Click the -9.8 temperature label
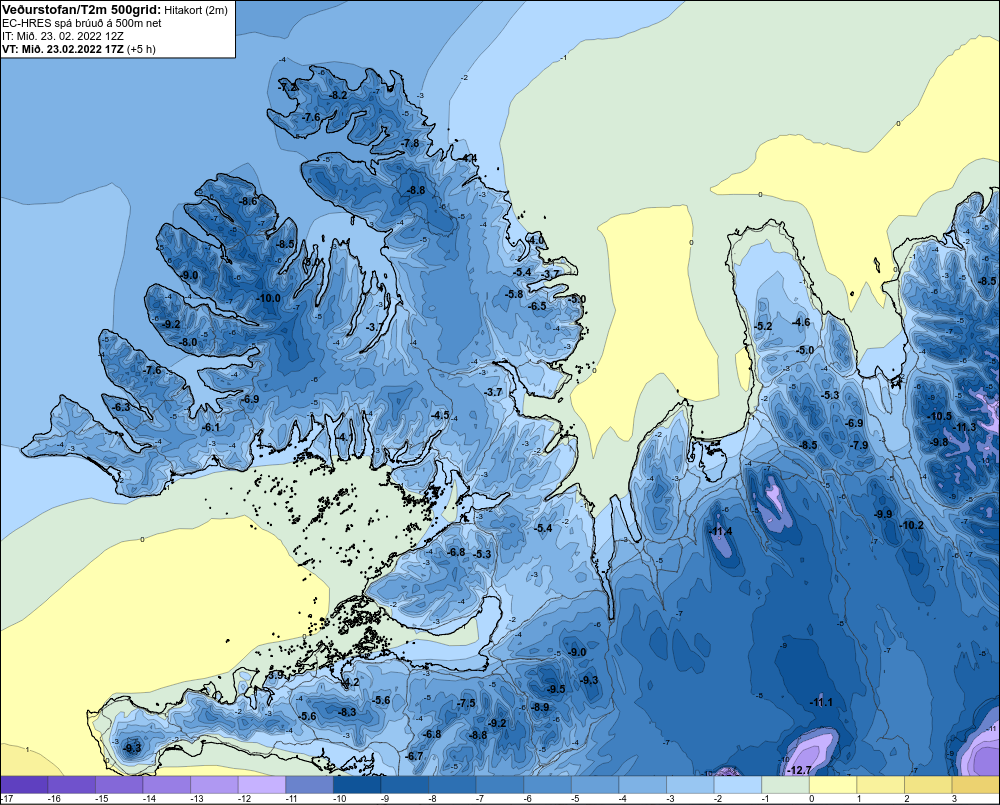 pyautogui.click(x=939, y=442)
